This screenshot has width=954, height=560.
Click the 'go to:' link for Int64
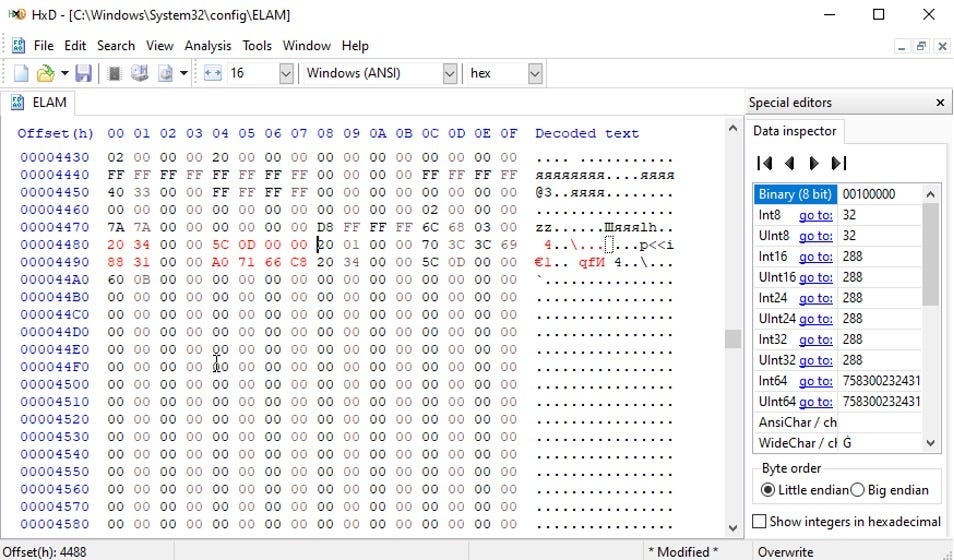[x=815, y=381]
